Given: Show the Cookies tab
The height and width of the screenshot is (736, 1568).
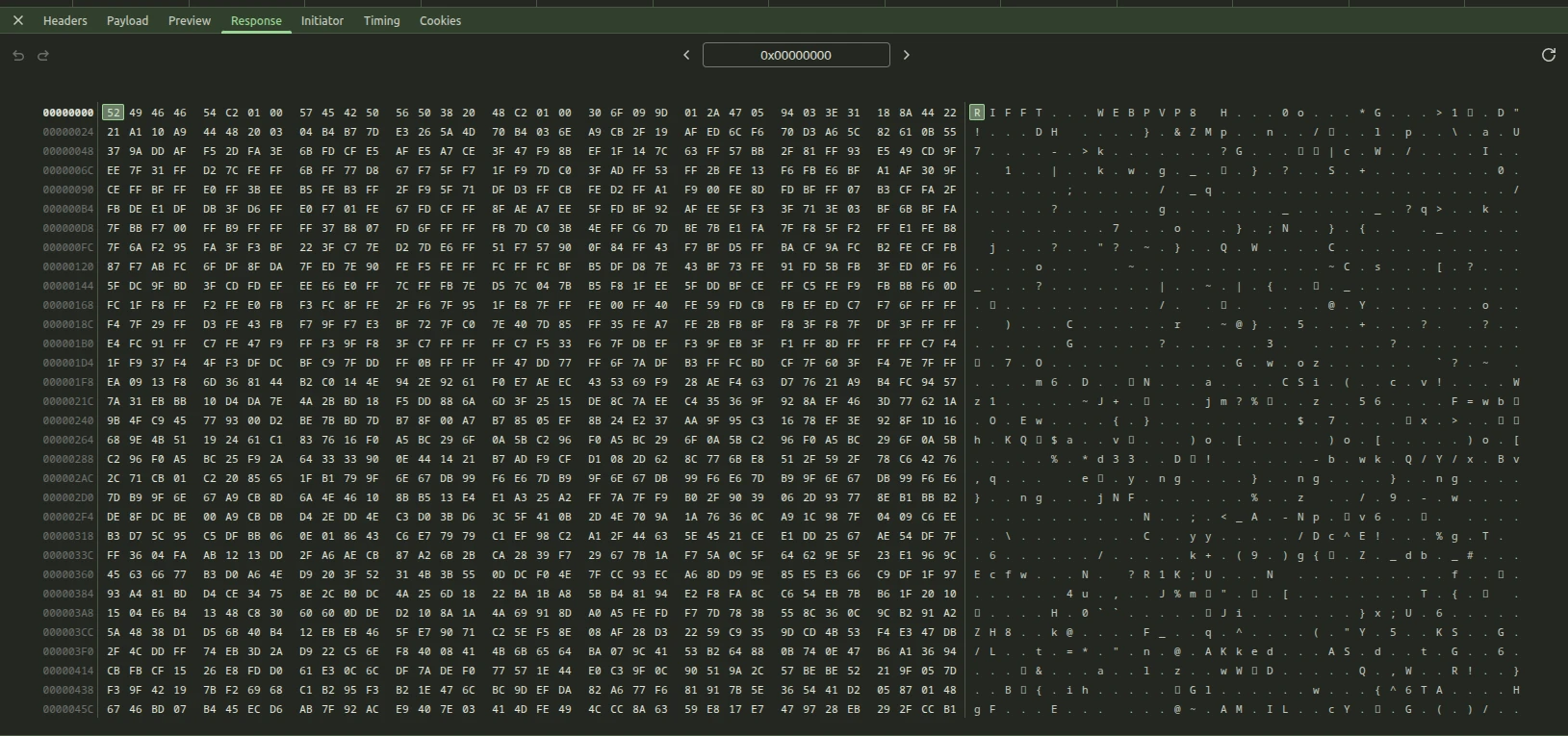Looking at the screenshot, I should pyautogui.click(x=440, y=20).
